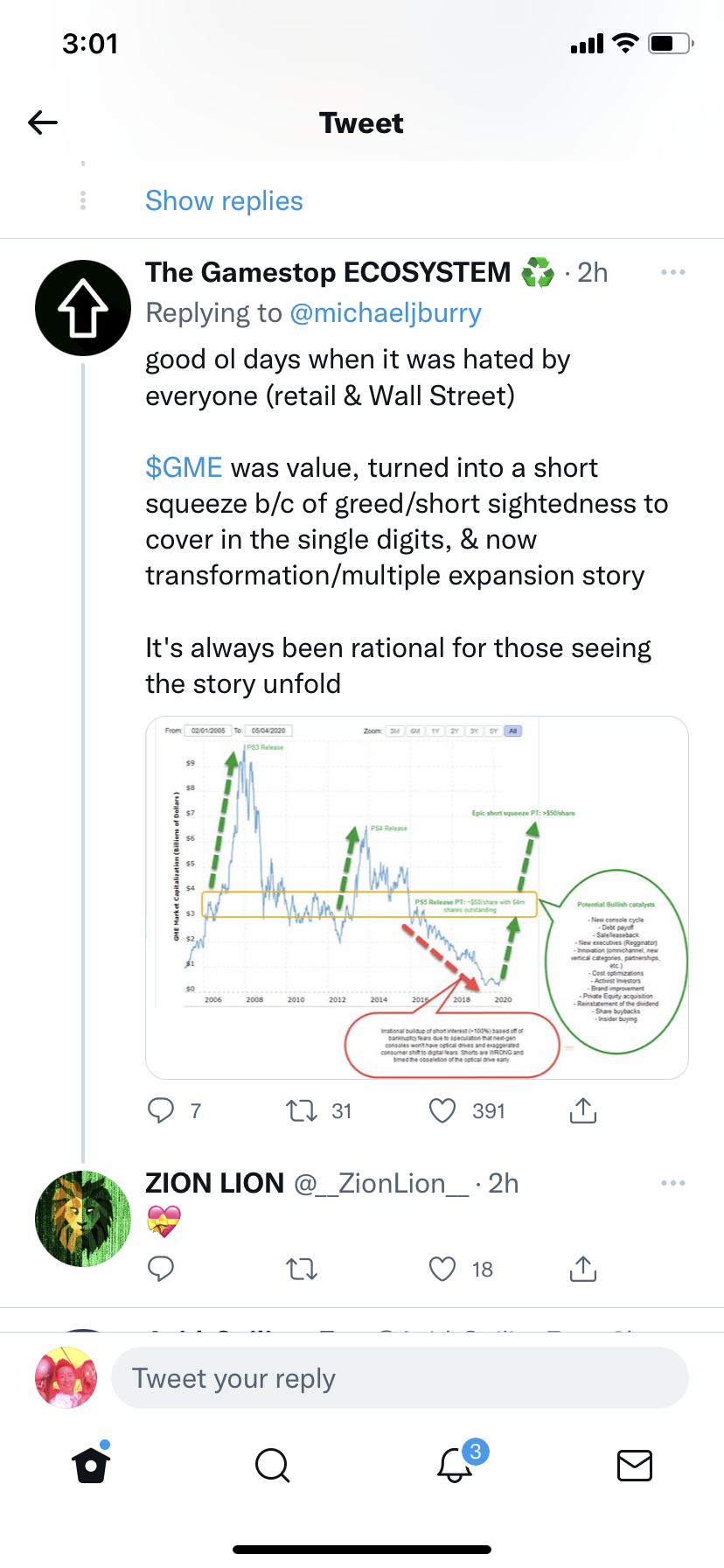This screenshot has width=724, height=1568.
Task: Reply to ZION LION's tweet
Action: [x=161, y=1269]
